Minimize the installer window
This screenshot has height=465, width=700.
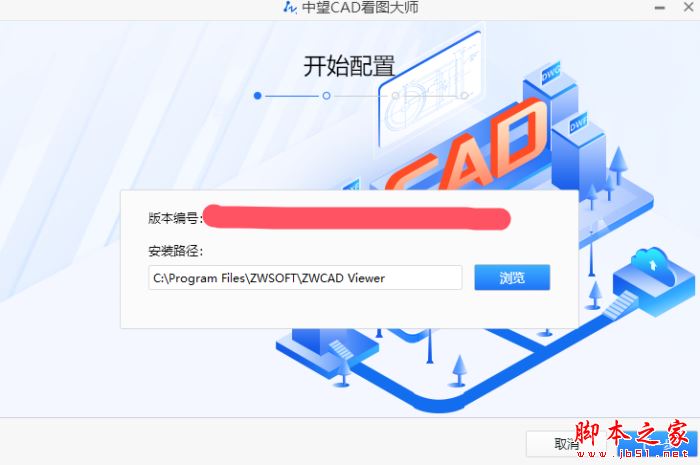pos(659,8)
